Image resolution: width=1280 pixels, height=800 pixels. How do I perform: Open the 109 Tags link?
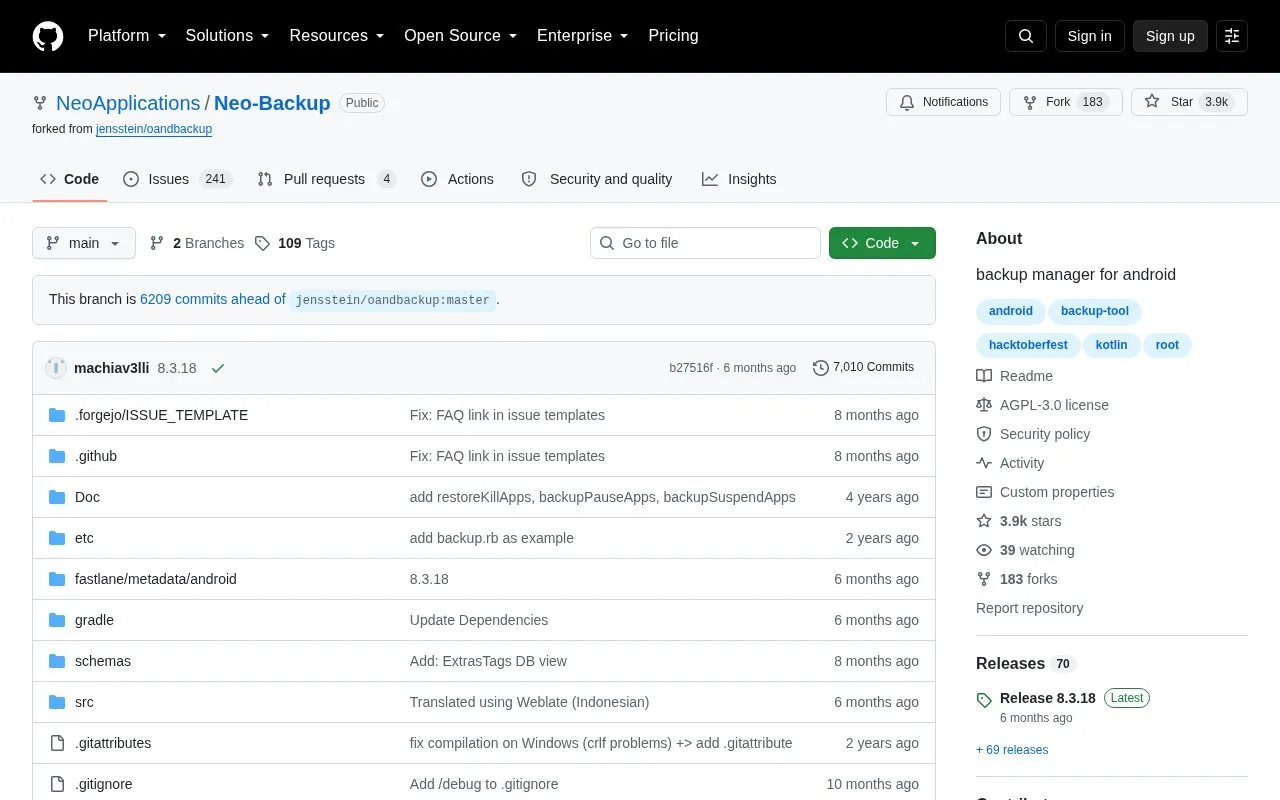(295, 243)
